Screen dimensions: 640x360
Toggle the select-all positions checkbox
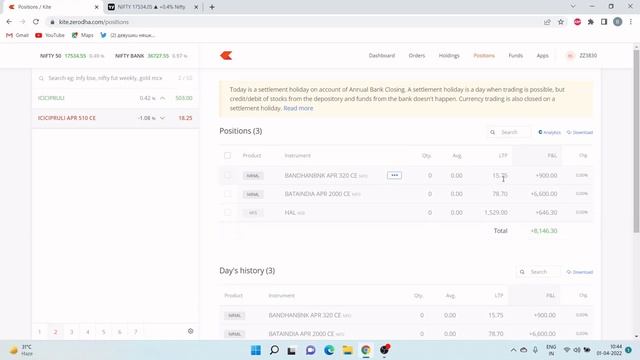227,156
